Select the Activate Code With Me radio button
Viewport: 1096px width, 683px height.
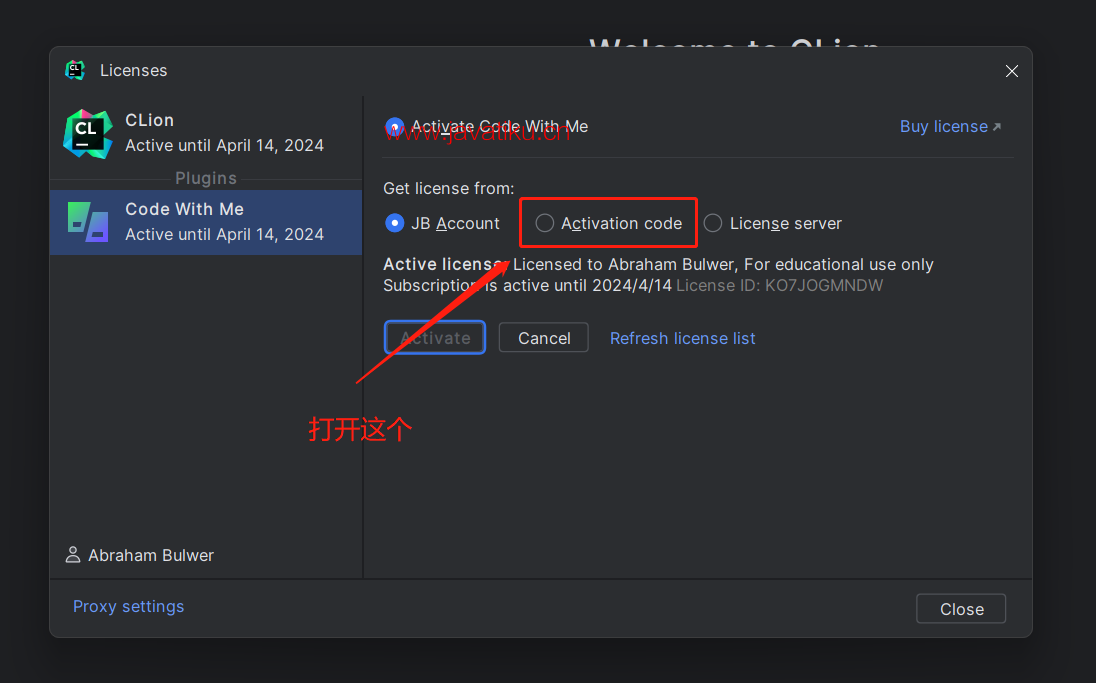(x=394, y=127)
